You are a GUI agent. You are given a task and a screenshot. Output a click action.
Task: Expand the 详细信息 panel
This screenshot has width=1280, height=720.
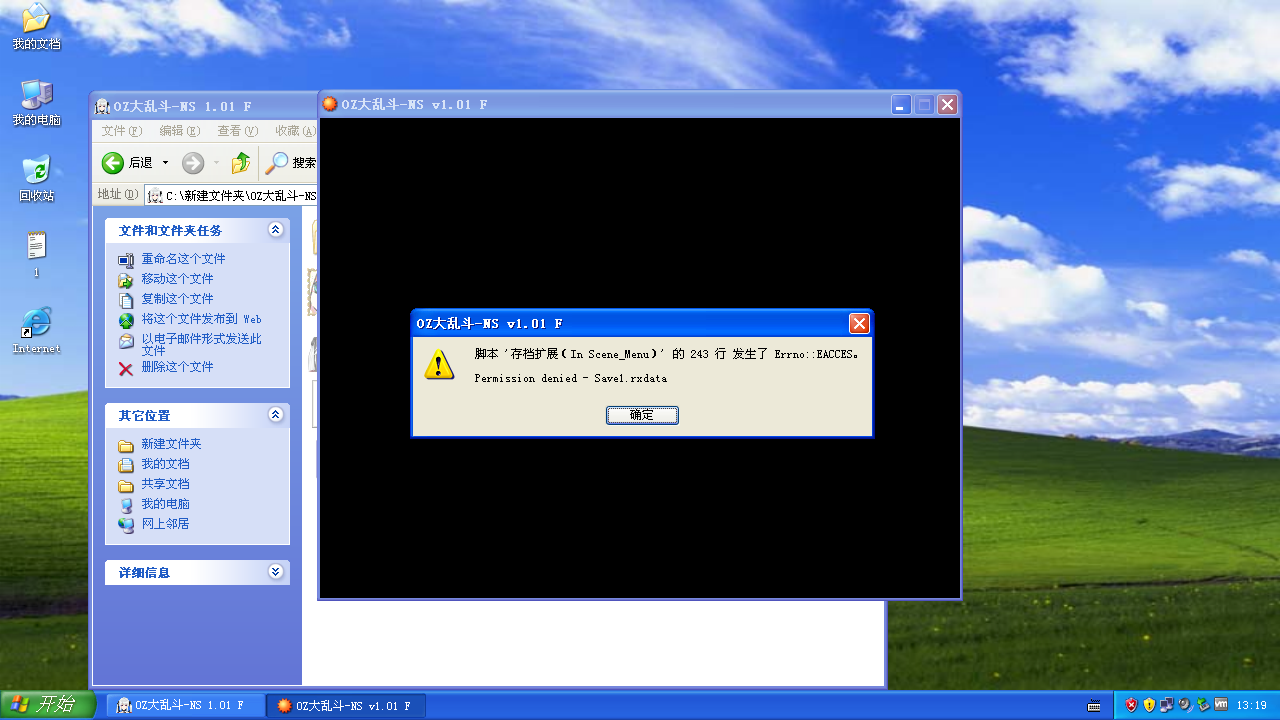point(276,572)
